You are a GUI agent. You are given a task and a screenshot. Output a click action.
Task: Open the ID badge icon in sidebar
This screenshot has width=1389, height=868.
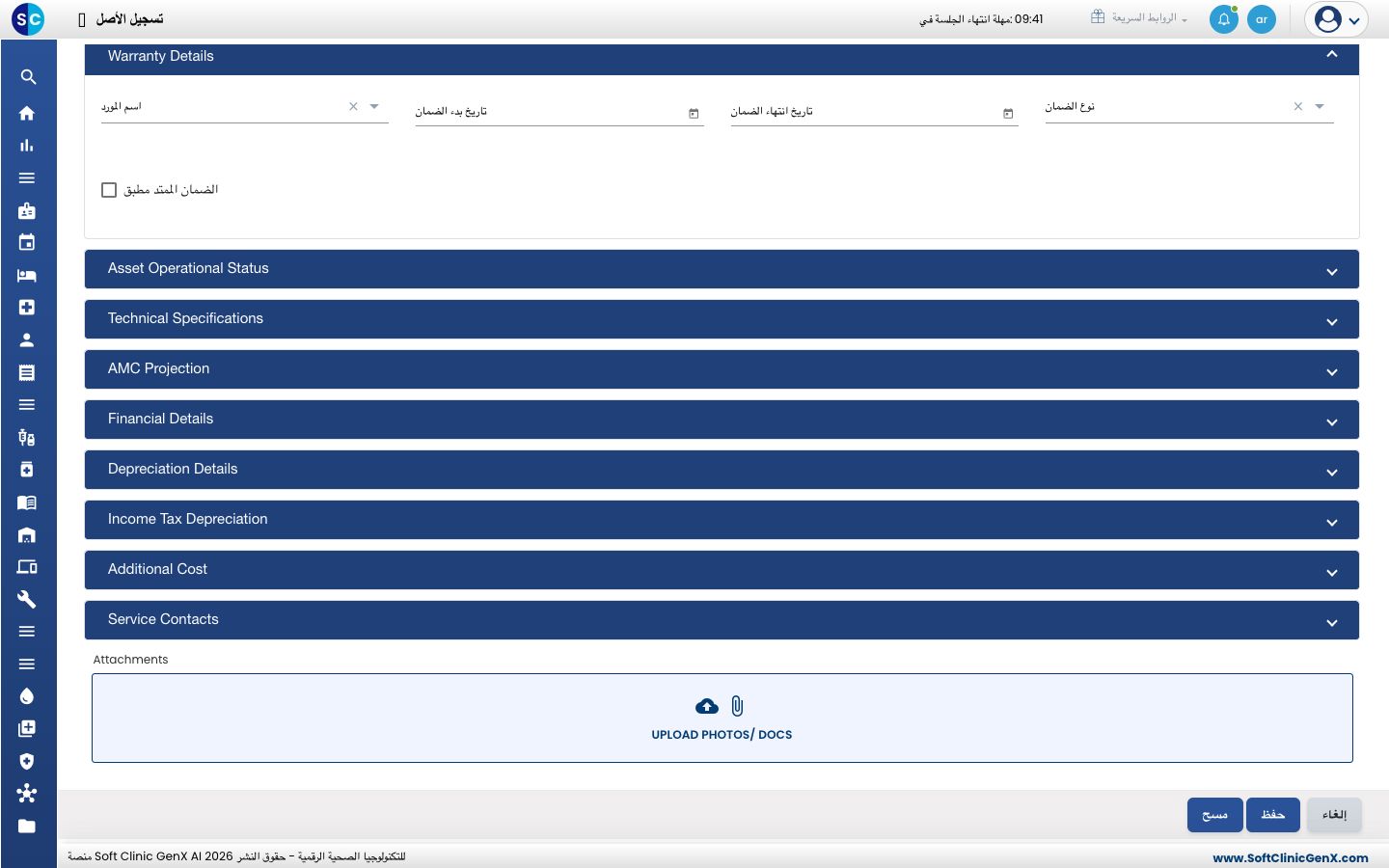point(27,210)
